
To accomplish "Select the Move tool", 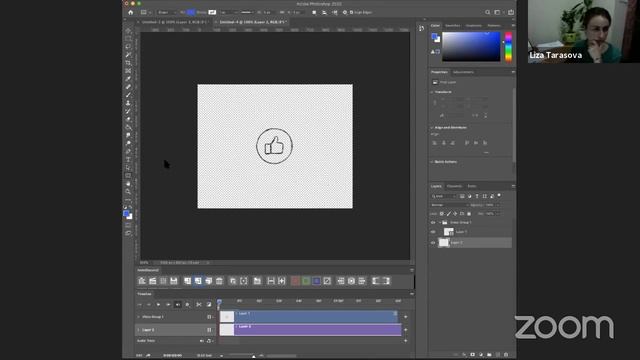I will 128,31.
